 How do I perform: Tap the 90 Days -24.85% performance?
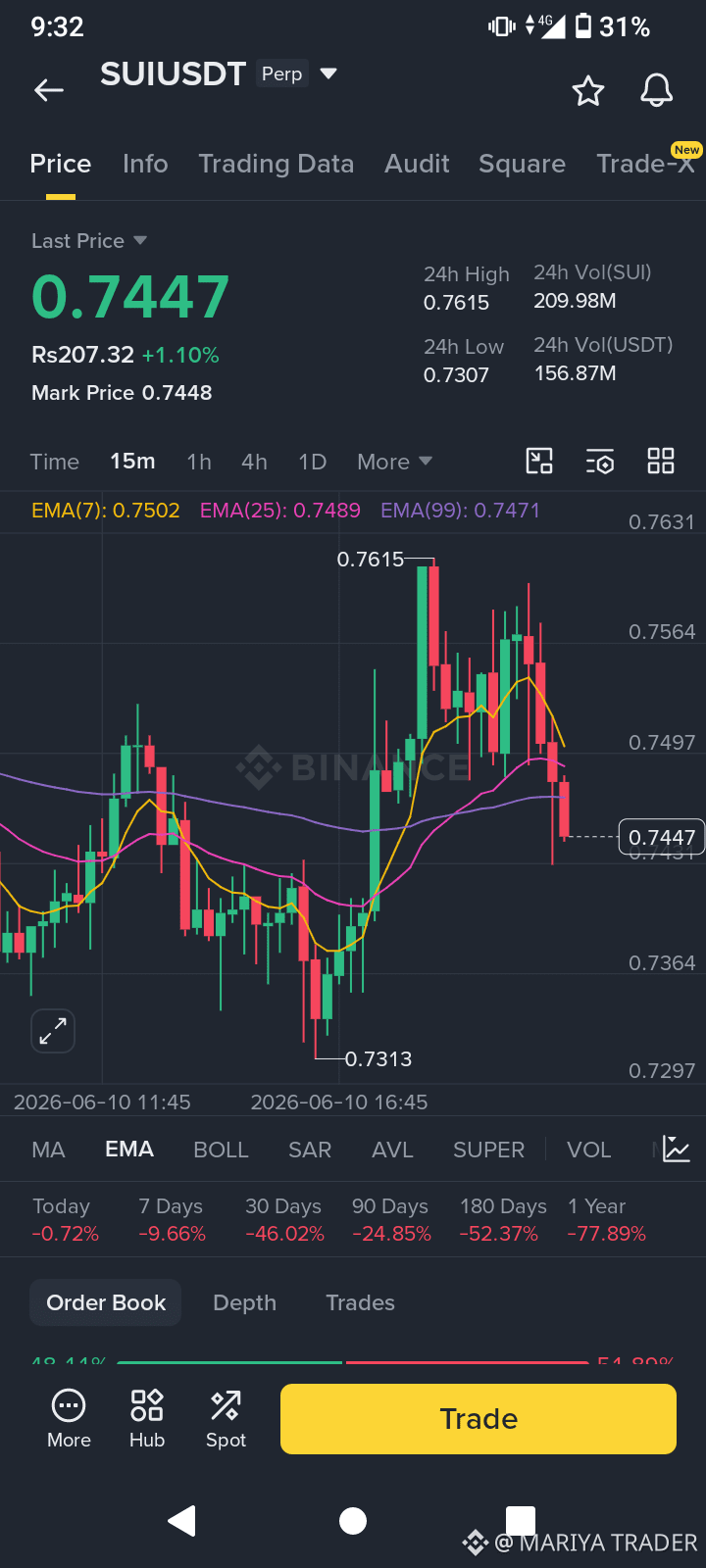tap(391, 1220)
